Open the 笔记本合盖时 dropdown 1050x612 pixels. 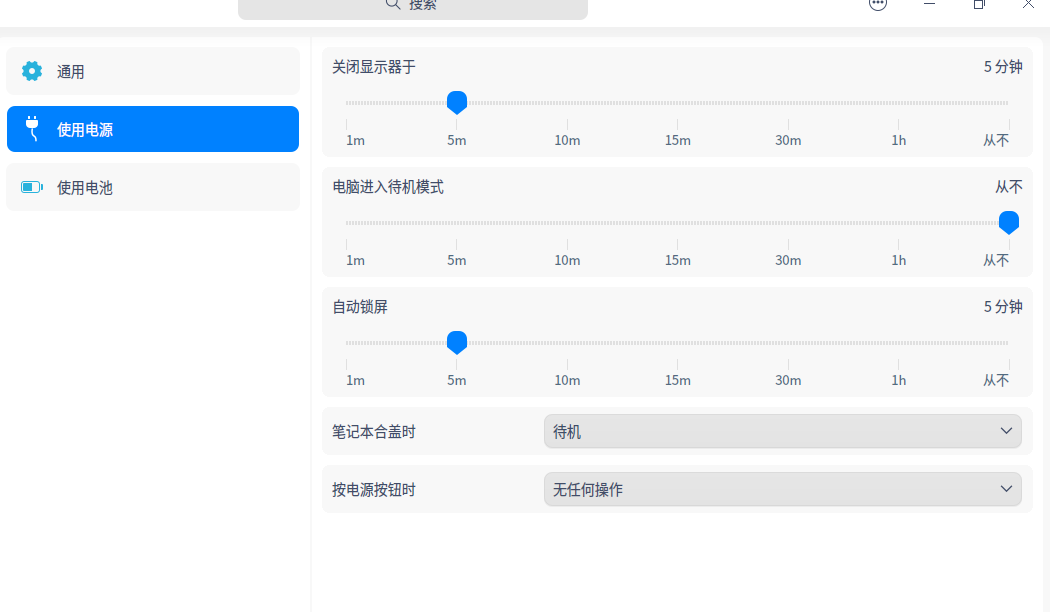pos(783,431)
